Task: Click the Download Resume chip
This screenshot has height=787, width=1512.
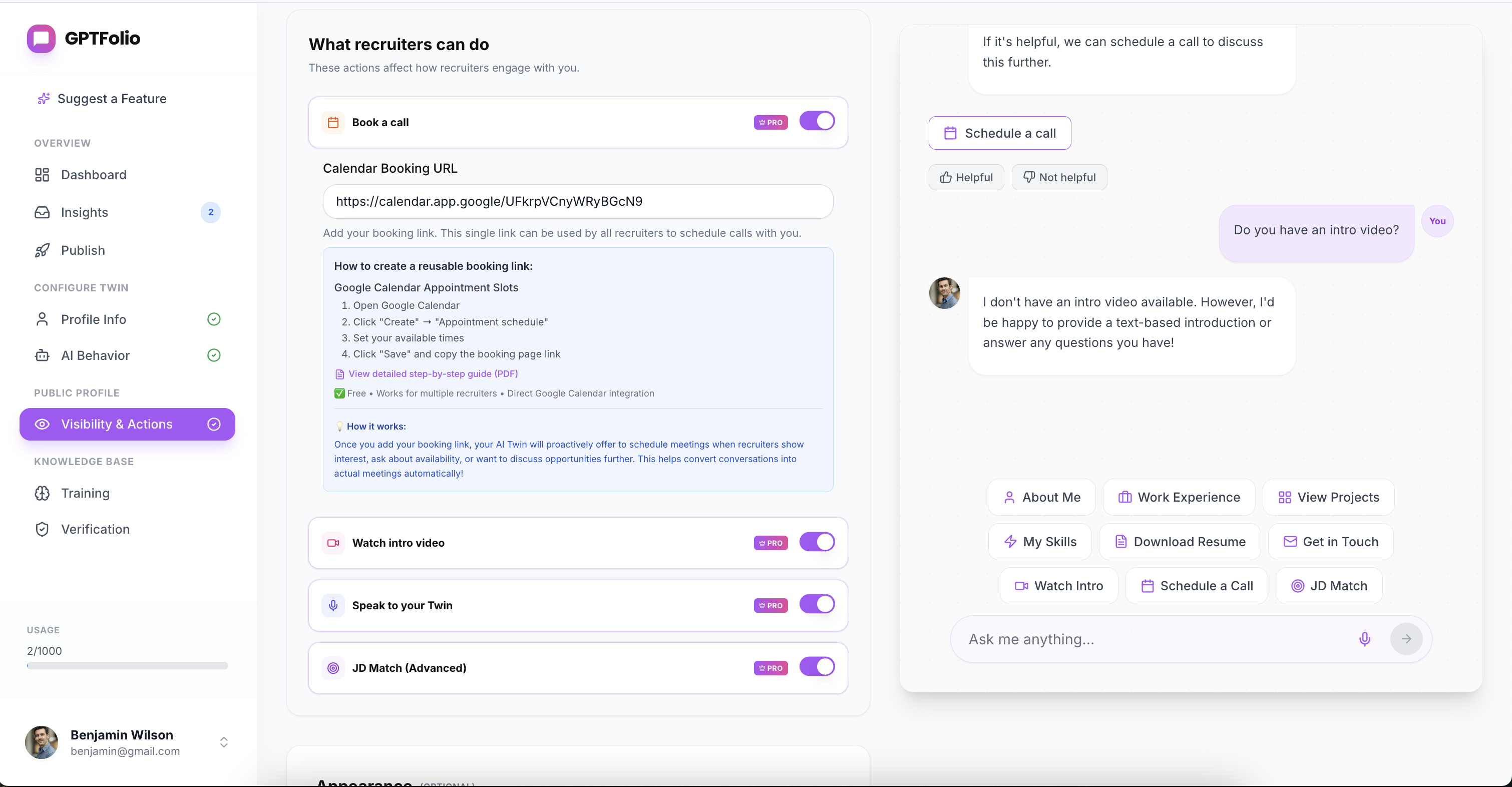Action: pyautogui.click(x=1180, y=542)
